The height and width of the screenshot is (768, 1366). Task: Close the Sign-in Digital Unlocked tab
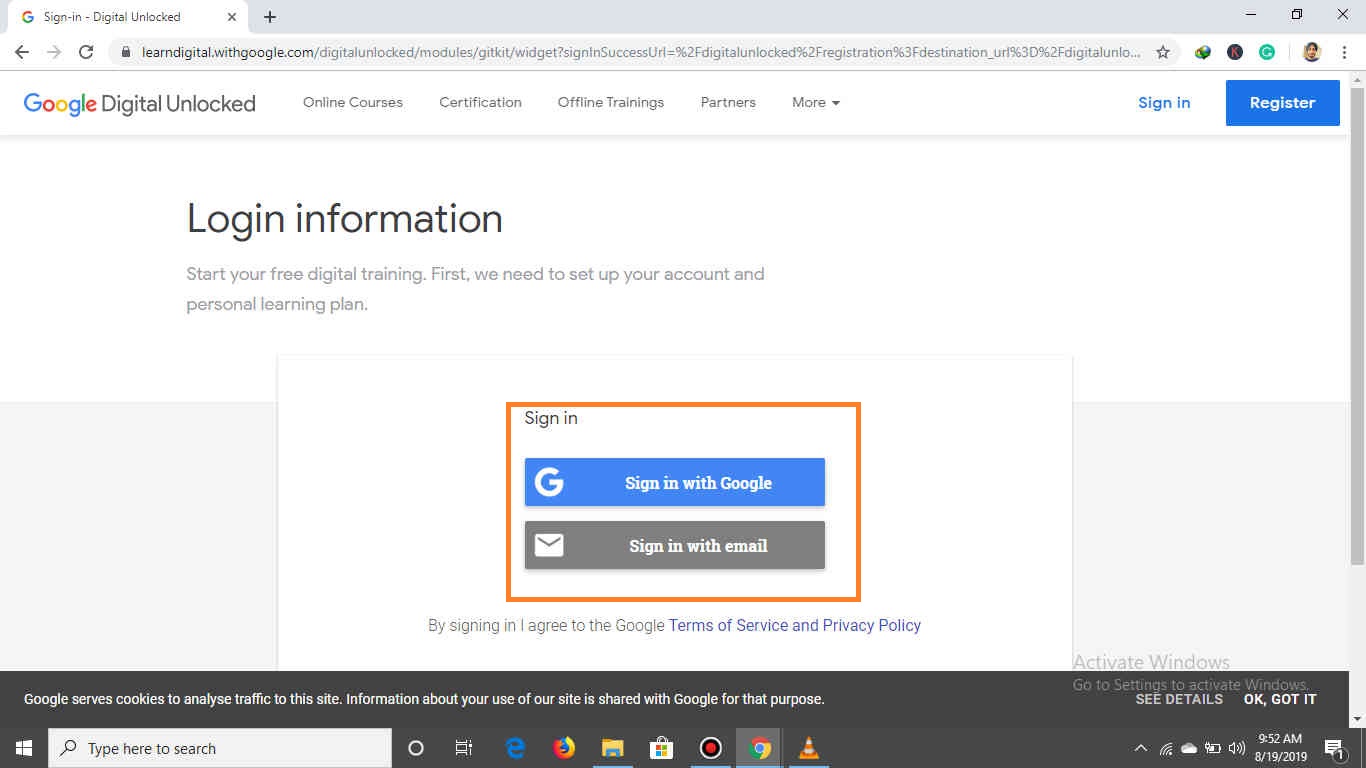232,17
